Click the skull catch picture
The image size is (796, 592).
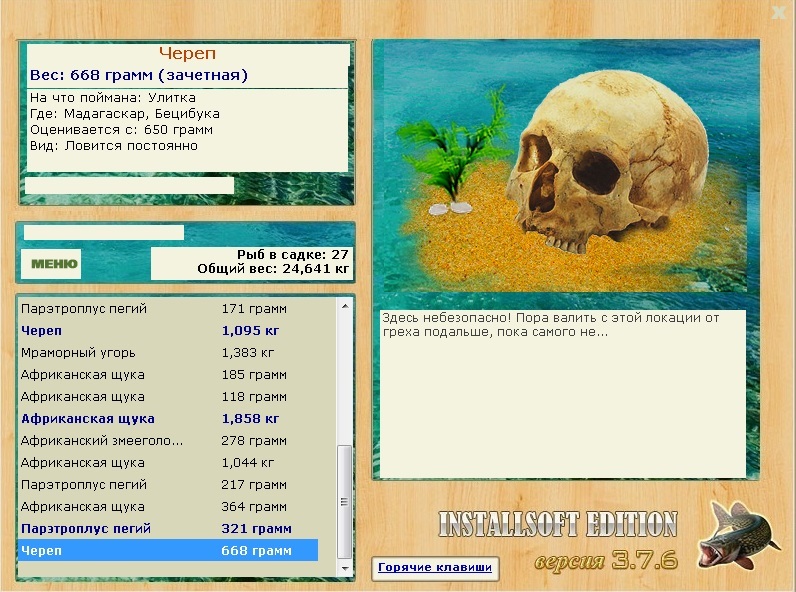click(x=565, y=166)
